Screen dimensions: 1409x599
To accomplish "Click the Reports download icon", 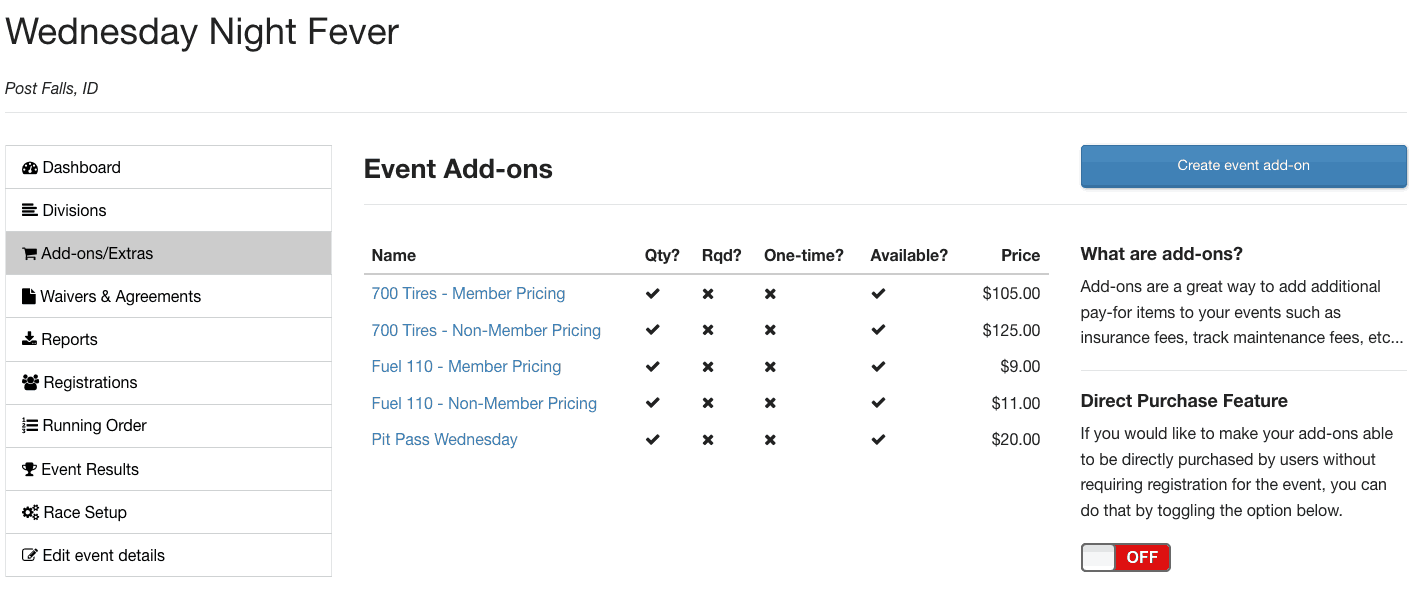I will [x=29, y=340].
